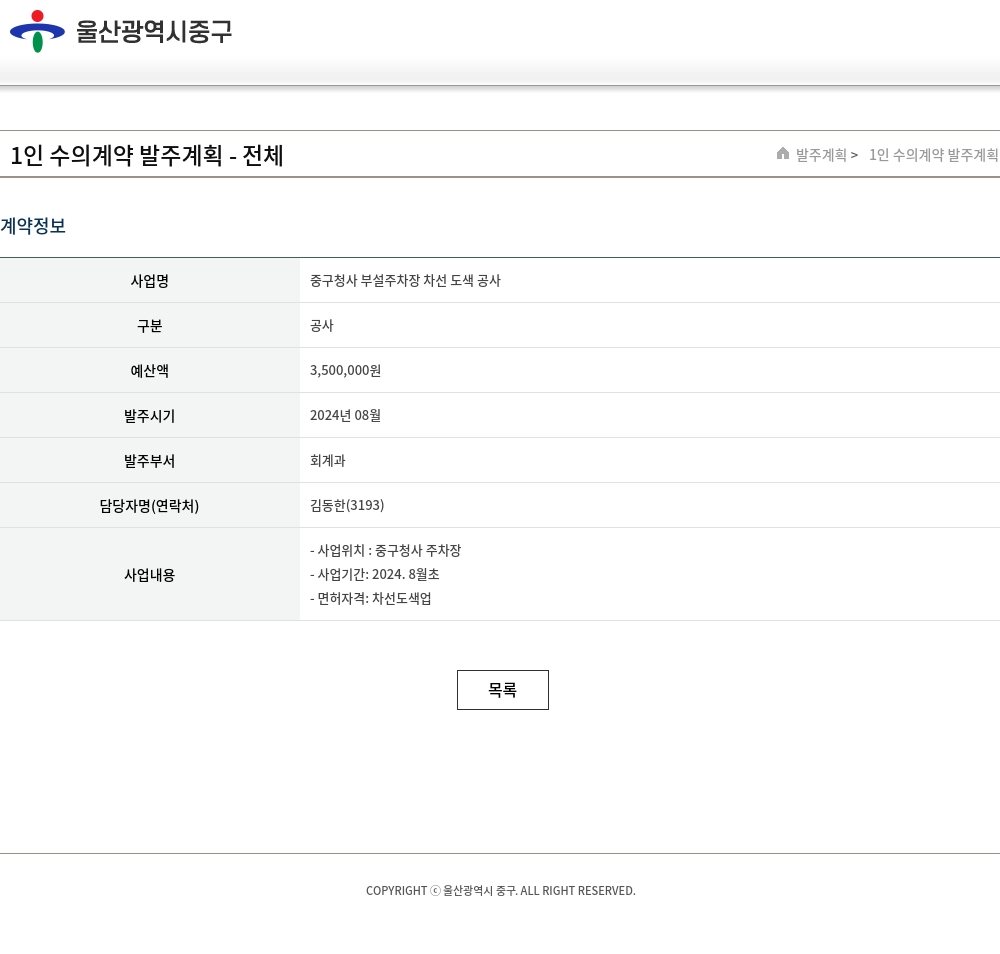The image size is (1000, 954).
Task: Click the 담당자명(연락처) label cell
Action: tap(150, 506)
